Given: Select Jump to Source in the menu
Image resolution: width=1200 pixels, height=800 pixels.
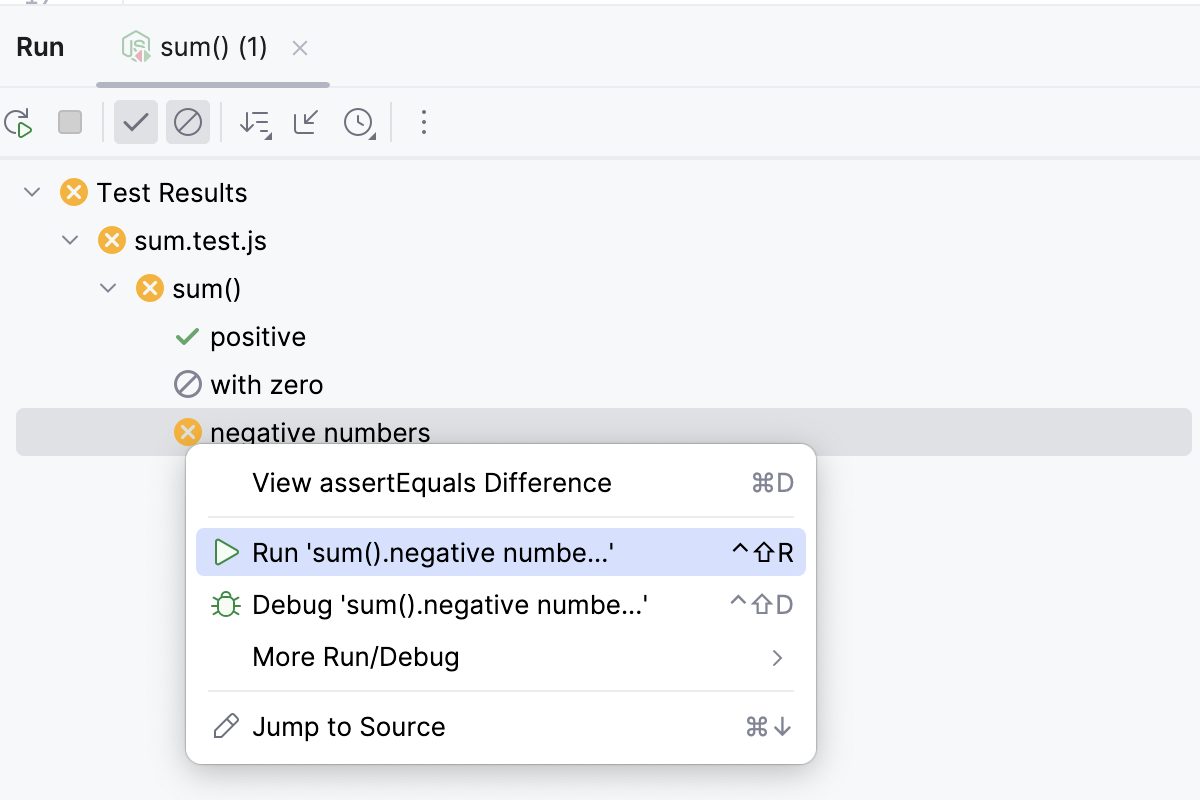Looking at the screenshot, I should click(350, 727).
